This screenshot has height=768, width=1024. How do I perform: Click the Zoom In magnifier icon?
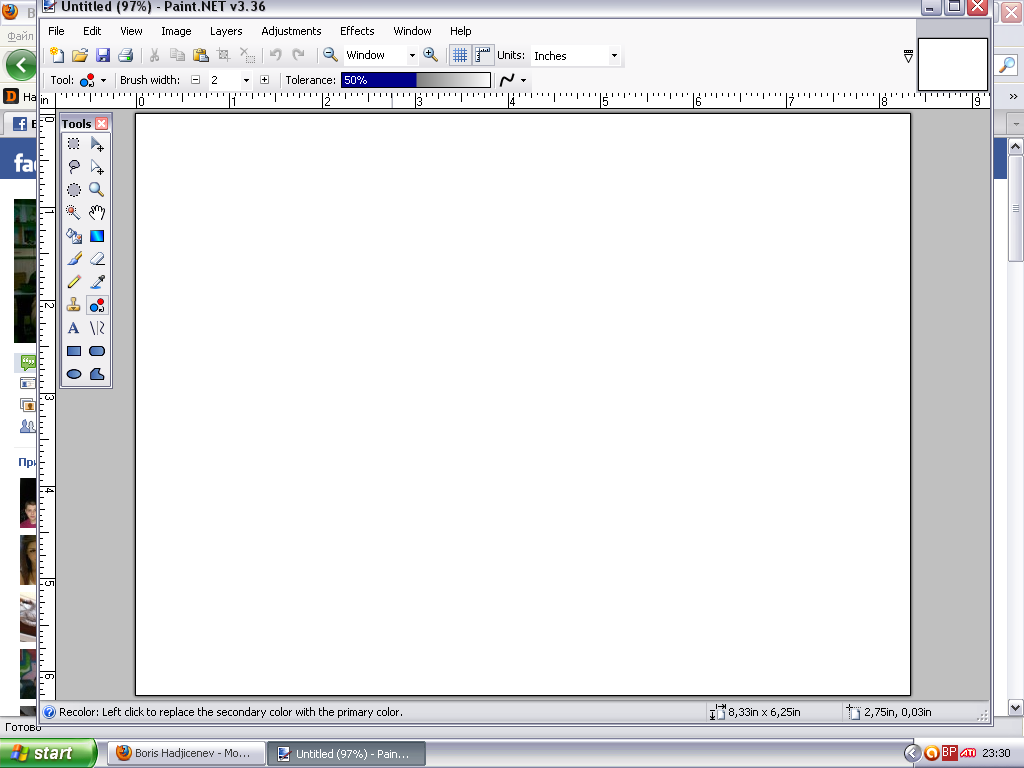tap(430, 56)
